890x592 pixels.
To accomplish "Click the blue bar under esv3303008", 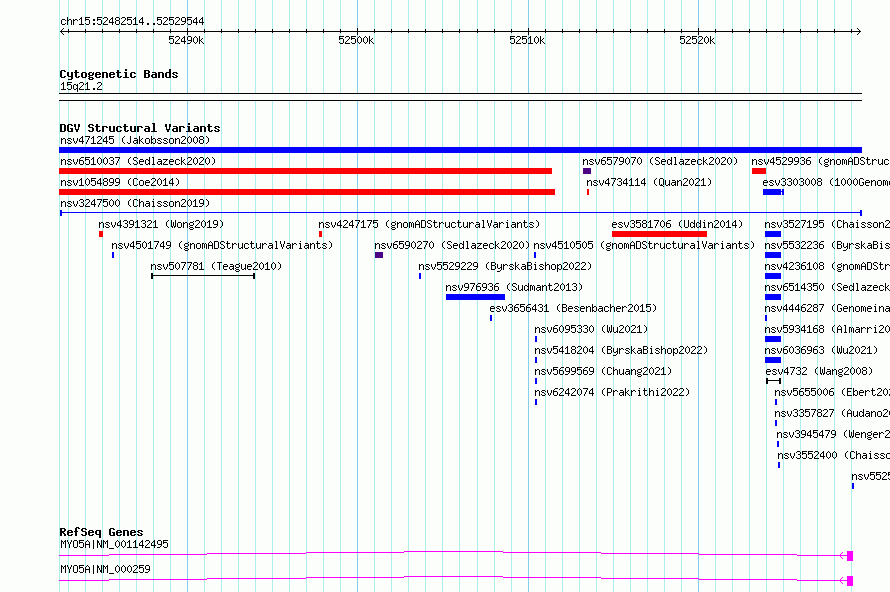I will point(773,192).
